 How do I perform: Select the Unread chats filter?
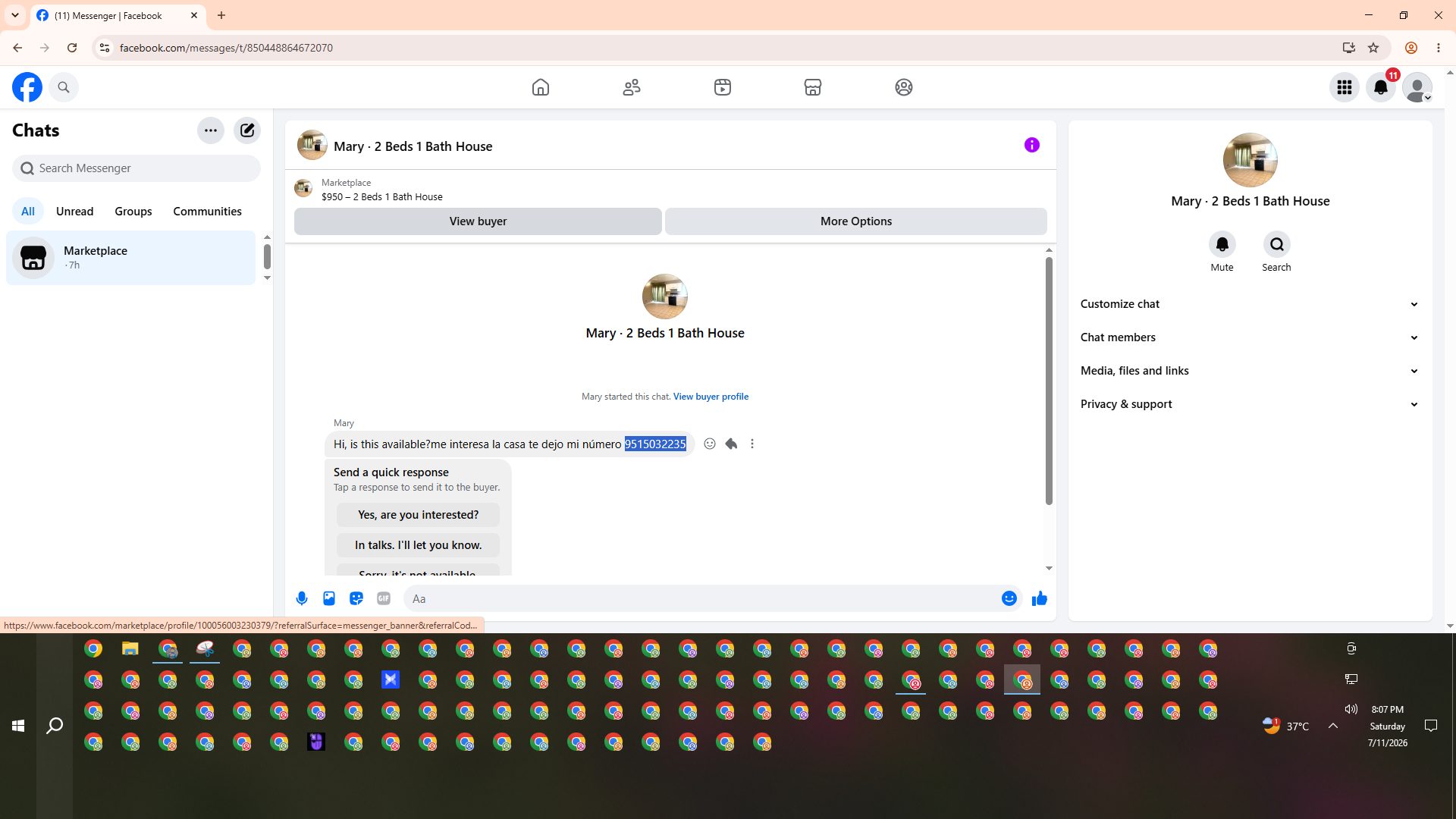(x=75, y=212)
